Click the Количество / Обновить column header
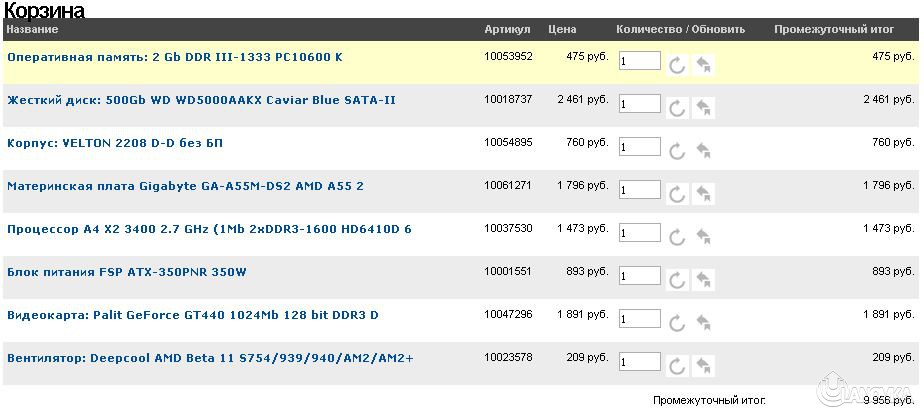Screen dimensions: 924x415 [x=681, y=29]
